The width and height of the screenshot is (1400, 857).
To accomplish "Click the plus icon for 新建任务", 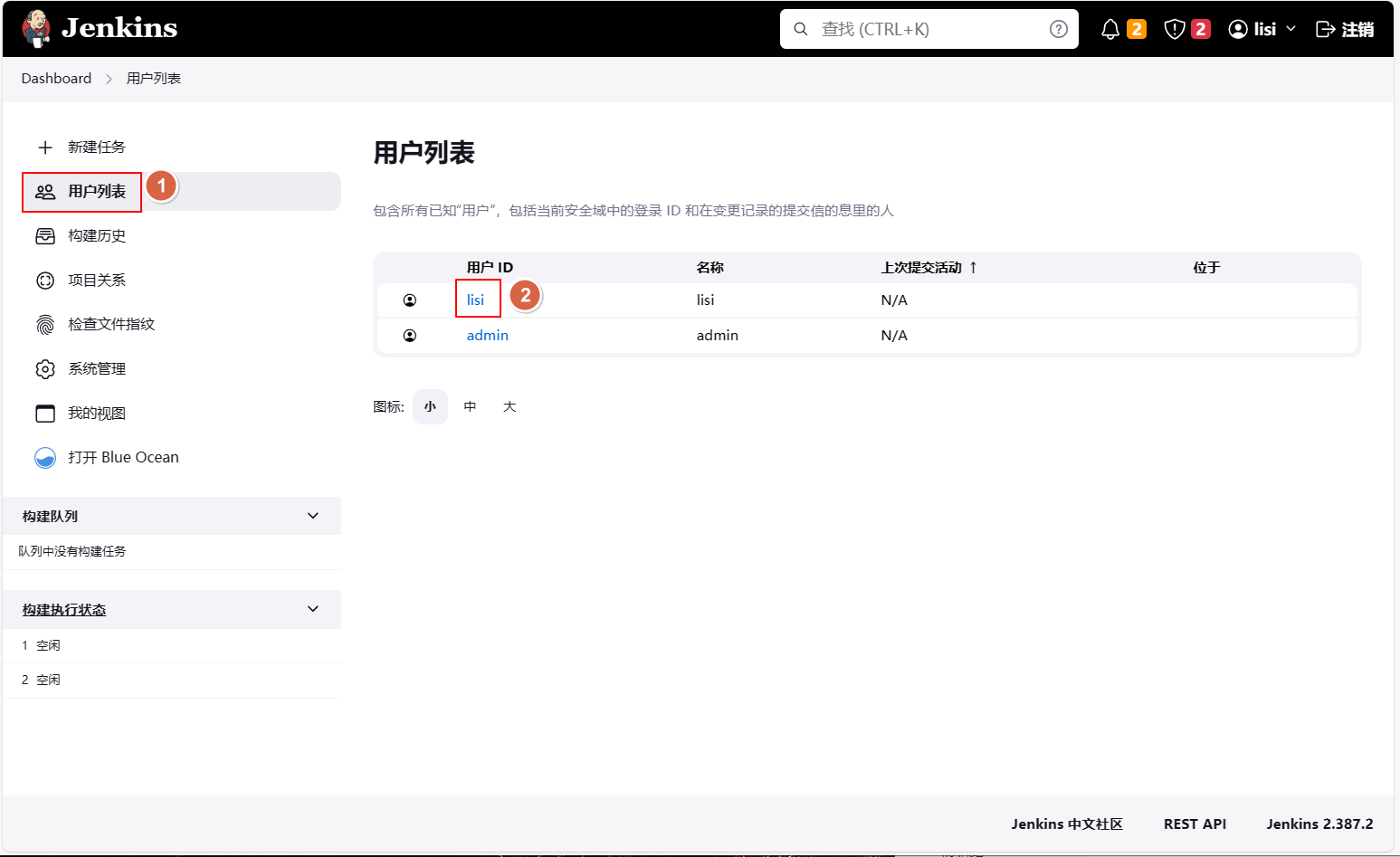I will coord(45,148).
